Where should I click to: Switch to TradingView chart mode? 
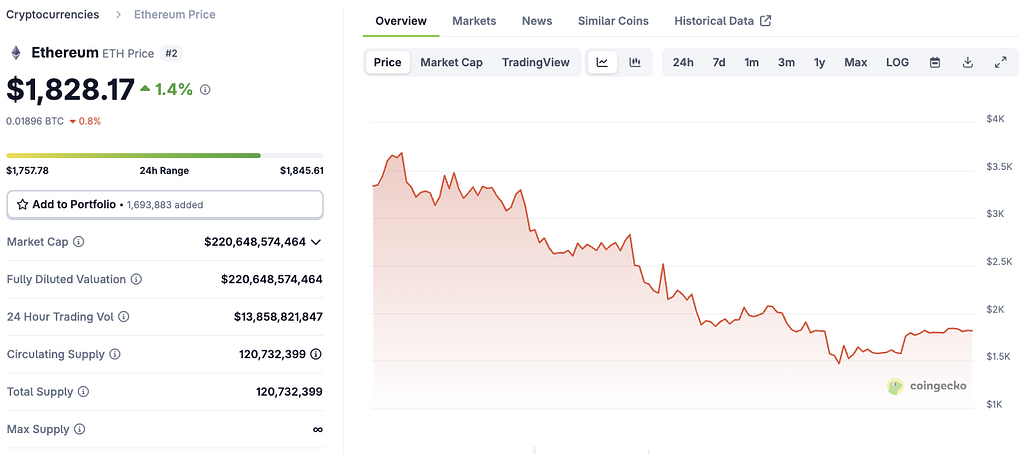point(535,62)
